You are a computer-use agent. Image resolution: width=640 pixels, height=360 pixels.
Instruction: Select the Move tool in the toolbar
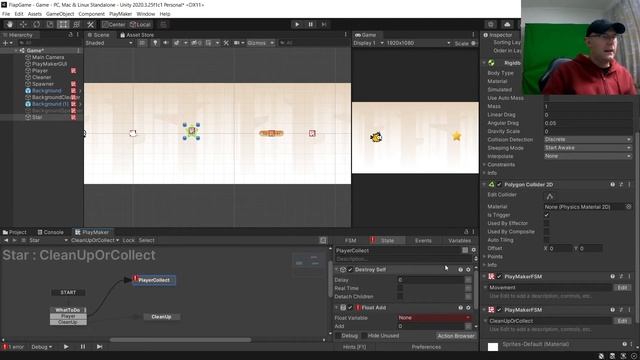[x=23, y=24]
